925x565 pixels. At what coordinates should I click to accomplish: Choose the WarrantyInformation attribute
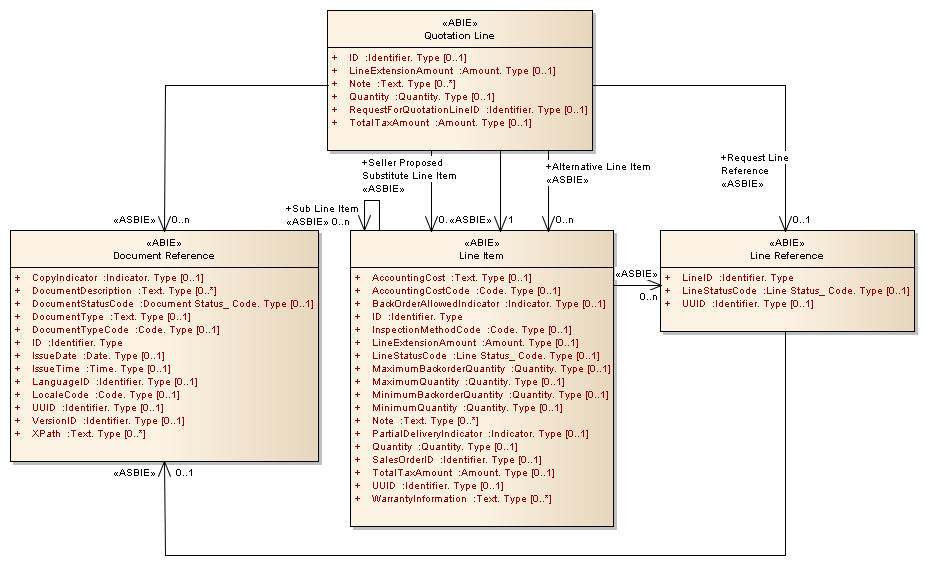461,499
